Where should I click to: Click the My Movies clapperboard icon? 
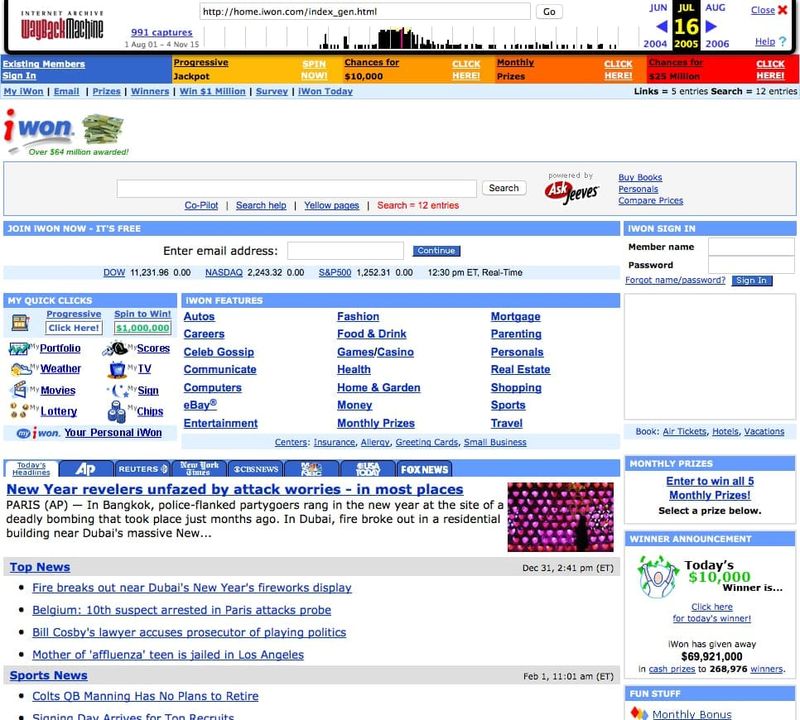point(19,390)
